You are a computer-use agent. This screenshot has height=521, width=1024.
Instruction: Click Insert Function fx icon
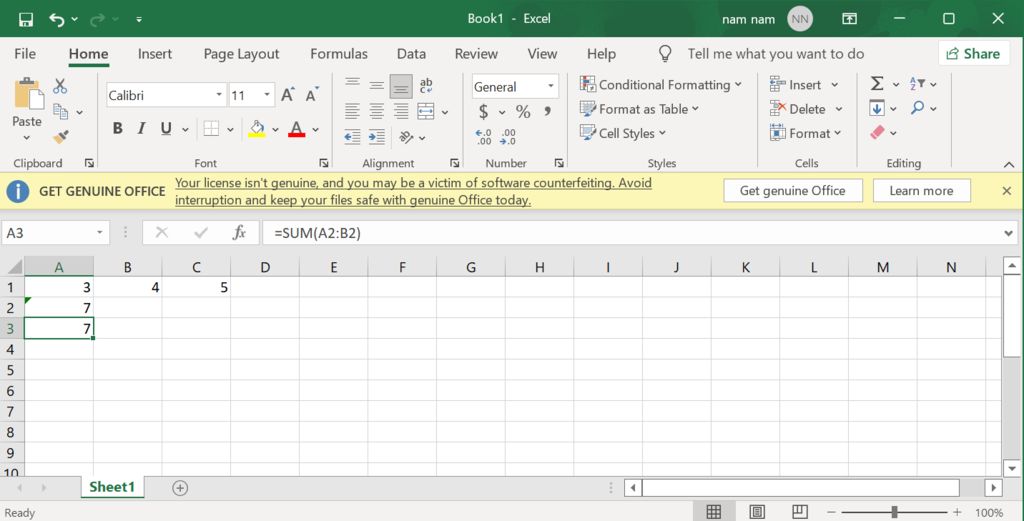click(240, 232)
